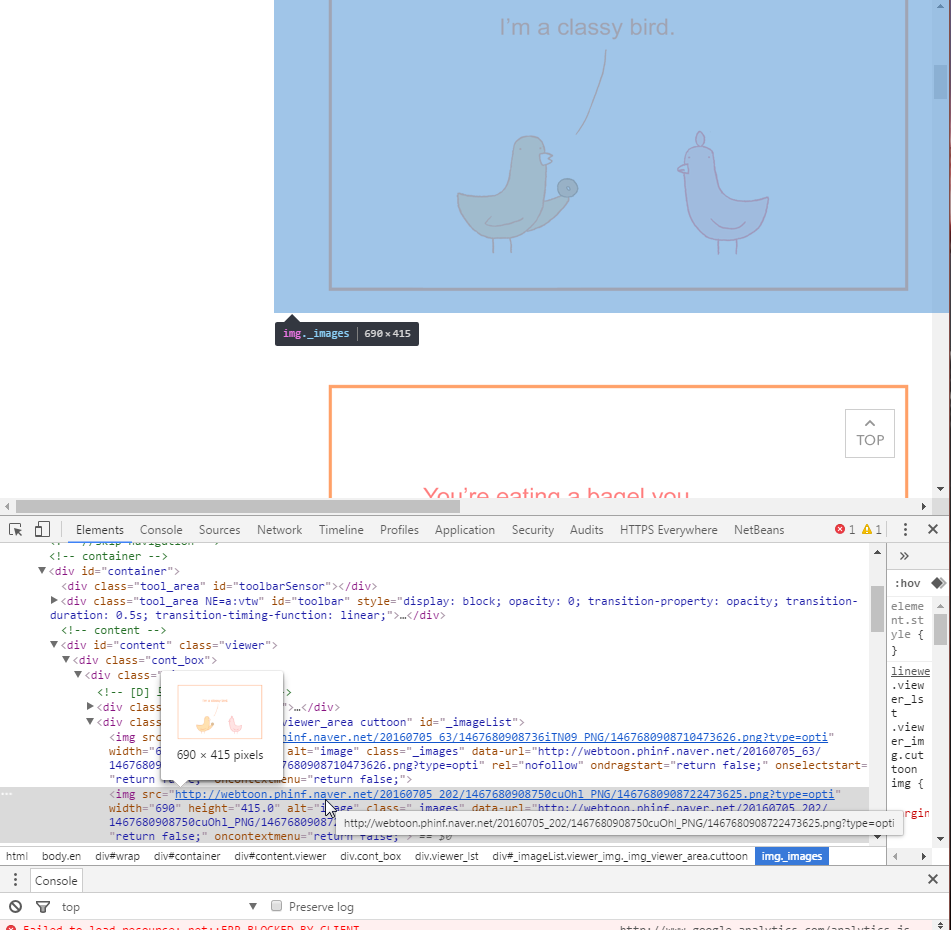This screenshot has width=951, height=930.
Task: Select div#_imageList breadcrumb item
Action: 620,856
